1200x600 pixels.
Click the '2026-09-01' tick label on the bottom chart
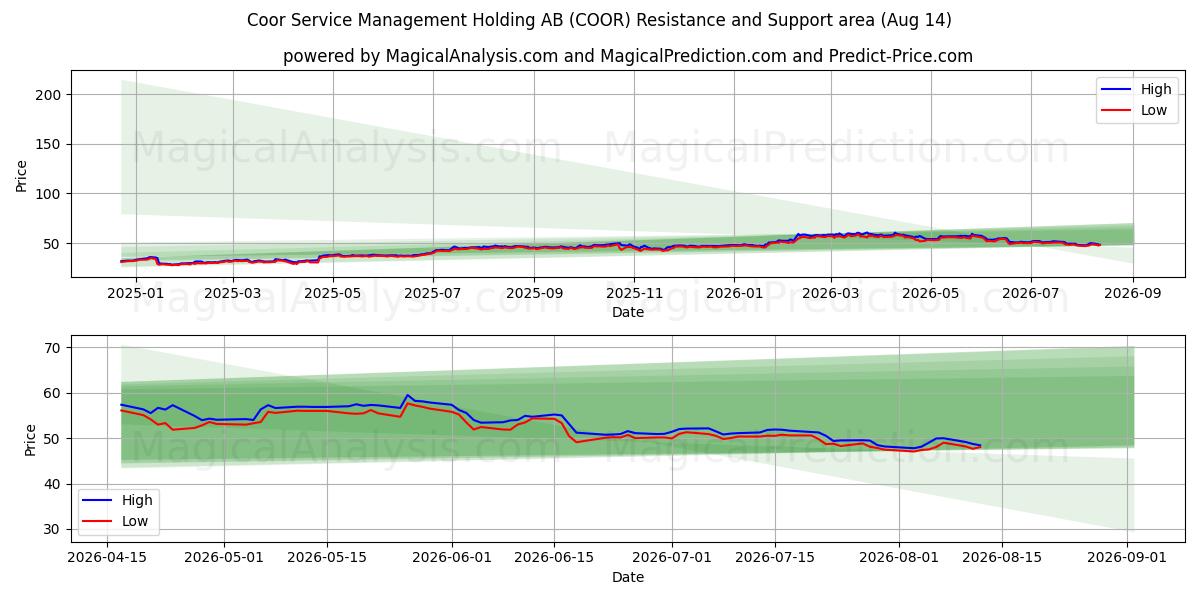(1128, 558)
